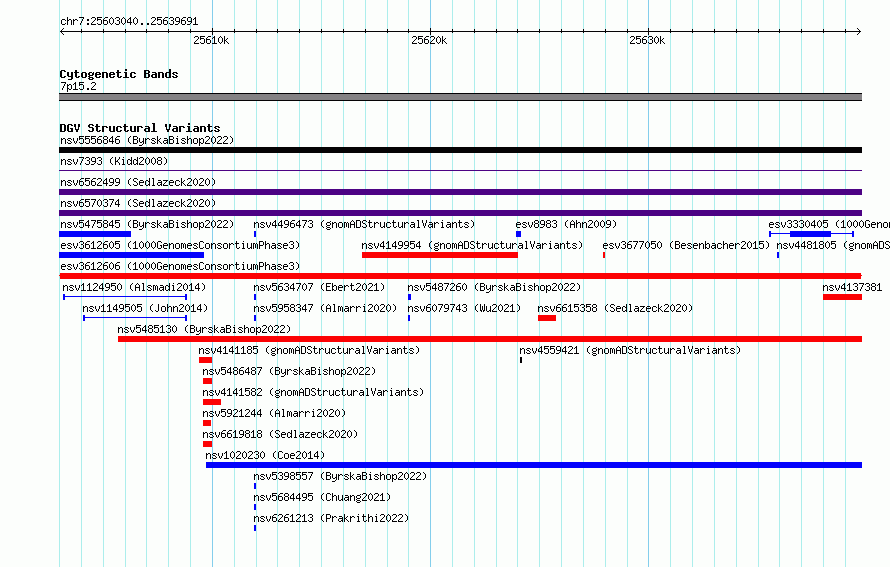
Task: Open nsv6615358 (Sedlazeck2020) label
Action: 615,308
